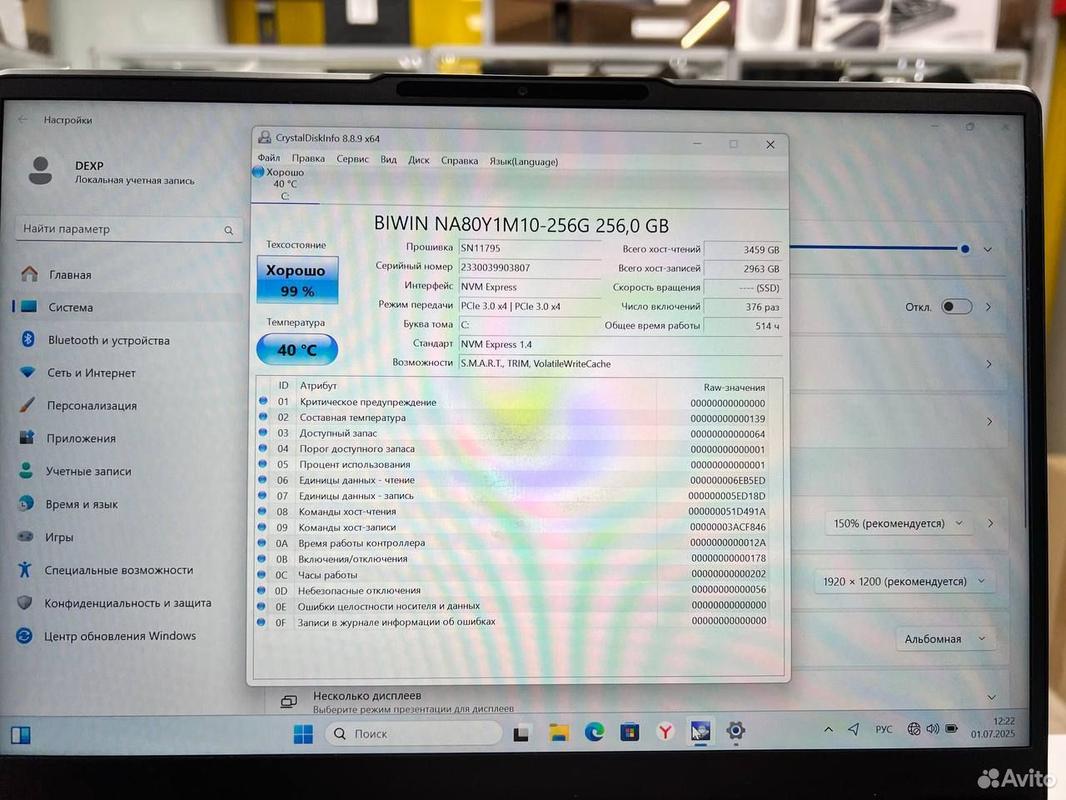This screenshot has width=1066, height=800.
Task: Open Microsoft Edge from the taskbar
Action: 594,732
